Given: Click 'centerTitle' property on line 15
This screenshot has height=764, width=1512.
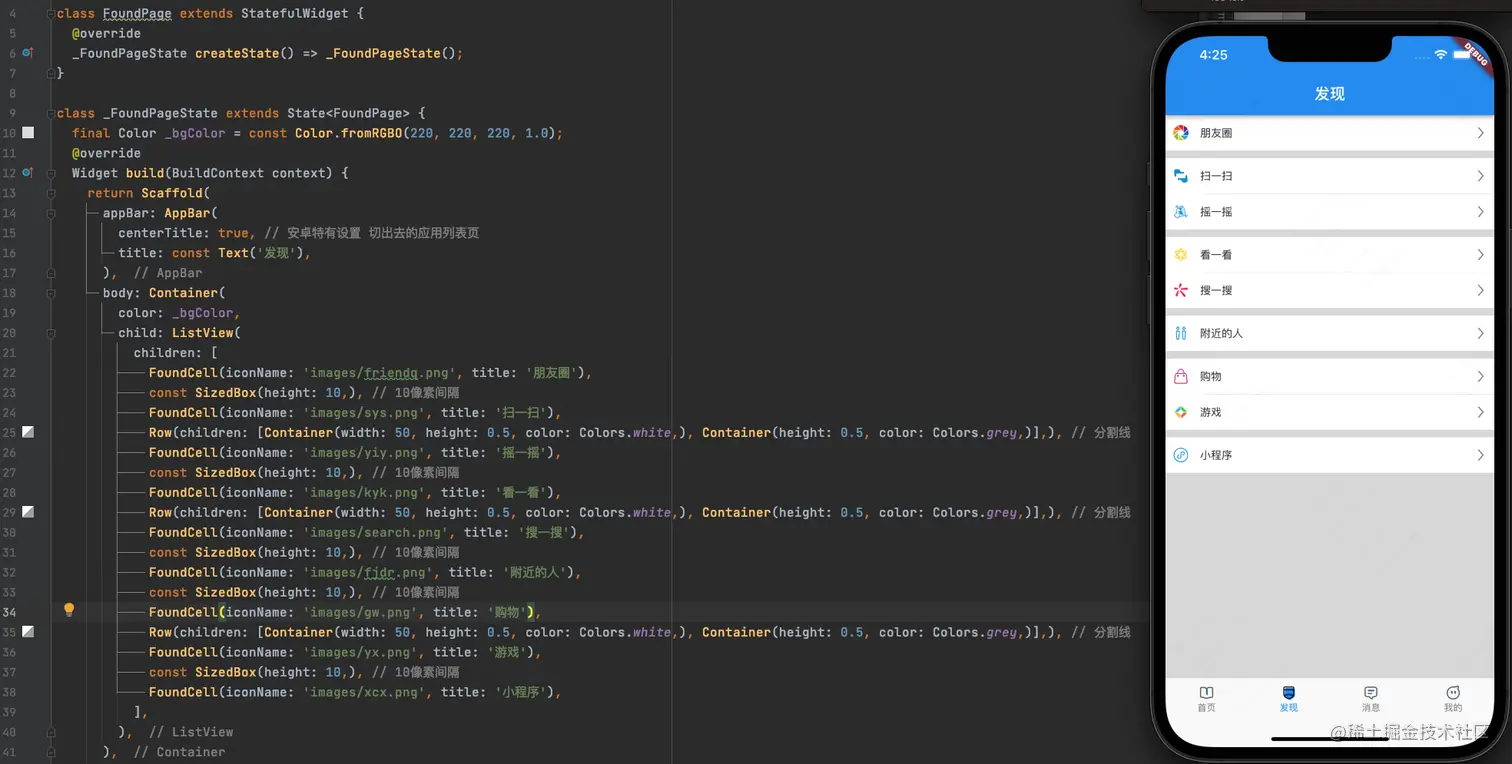Looking at the screenshot, I should click(x=160, y=233).
